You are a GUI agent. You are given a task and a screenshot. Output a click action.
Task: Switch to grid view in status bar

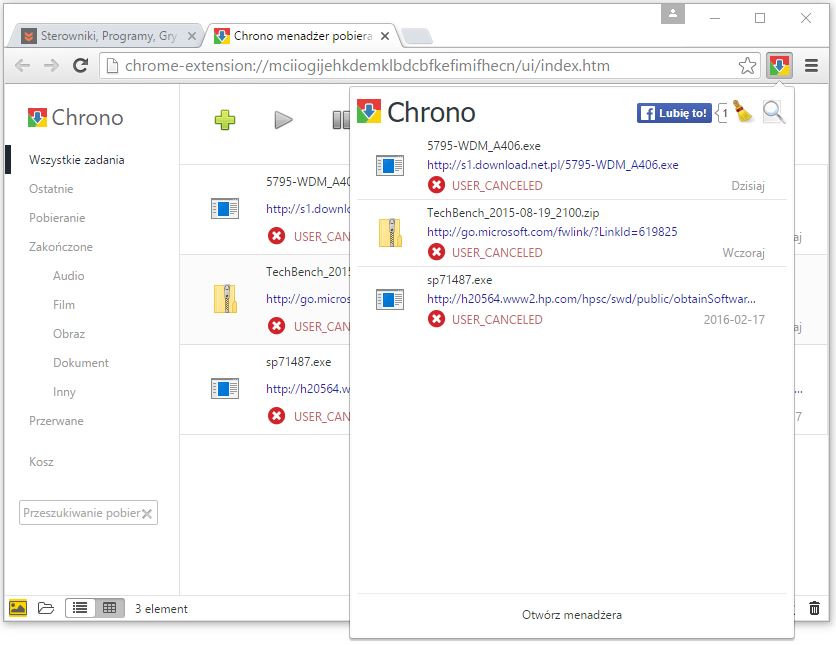click(x=110, y=608)
